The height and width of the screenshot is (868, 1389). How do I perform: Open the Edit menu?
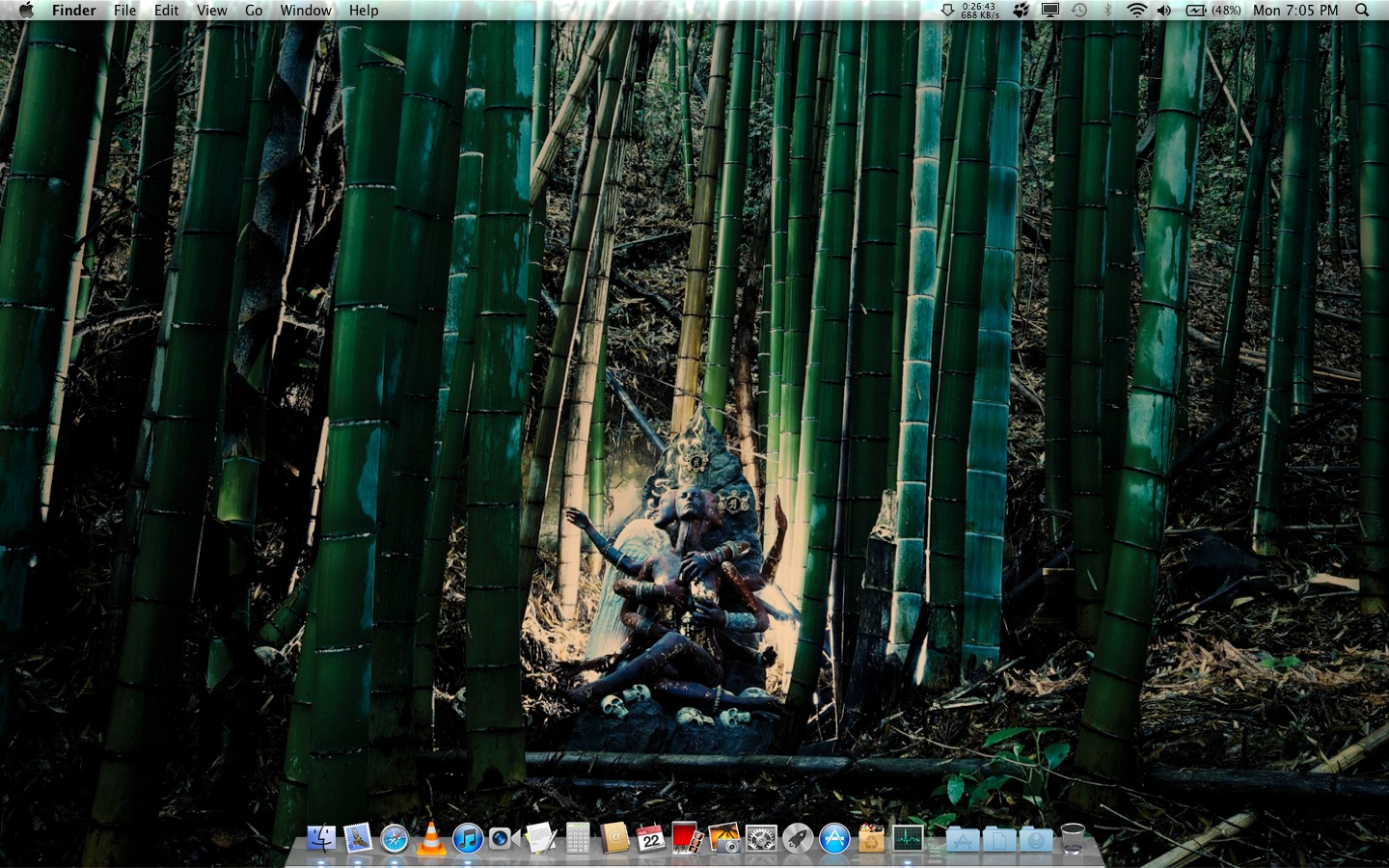[x=167, y=11]
